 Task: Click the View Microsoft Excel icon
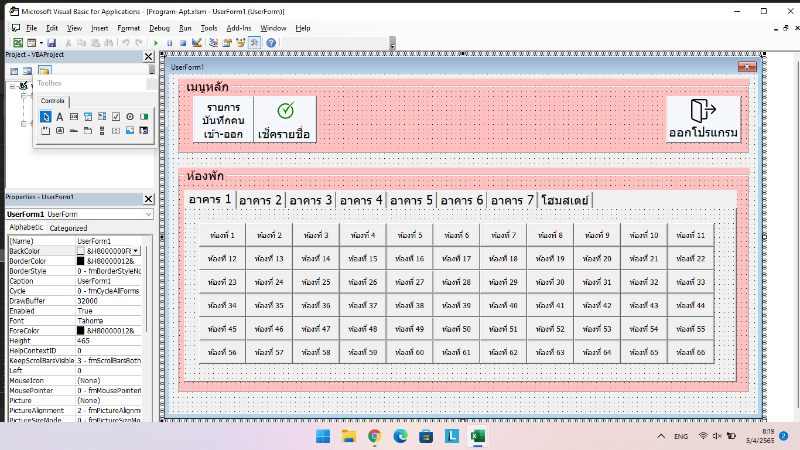[x=18, y=44]
